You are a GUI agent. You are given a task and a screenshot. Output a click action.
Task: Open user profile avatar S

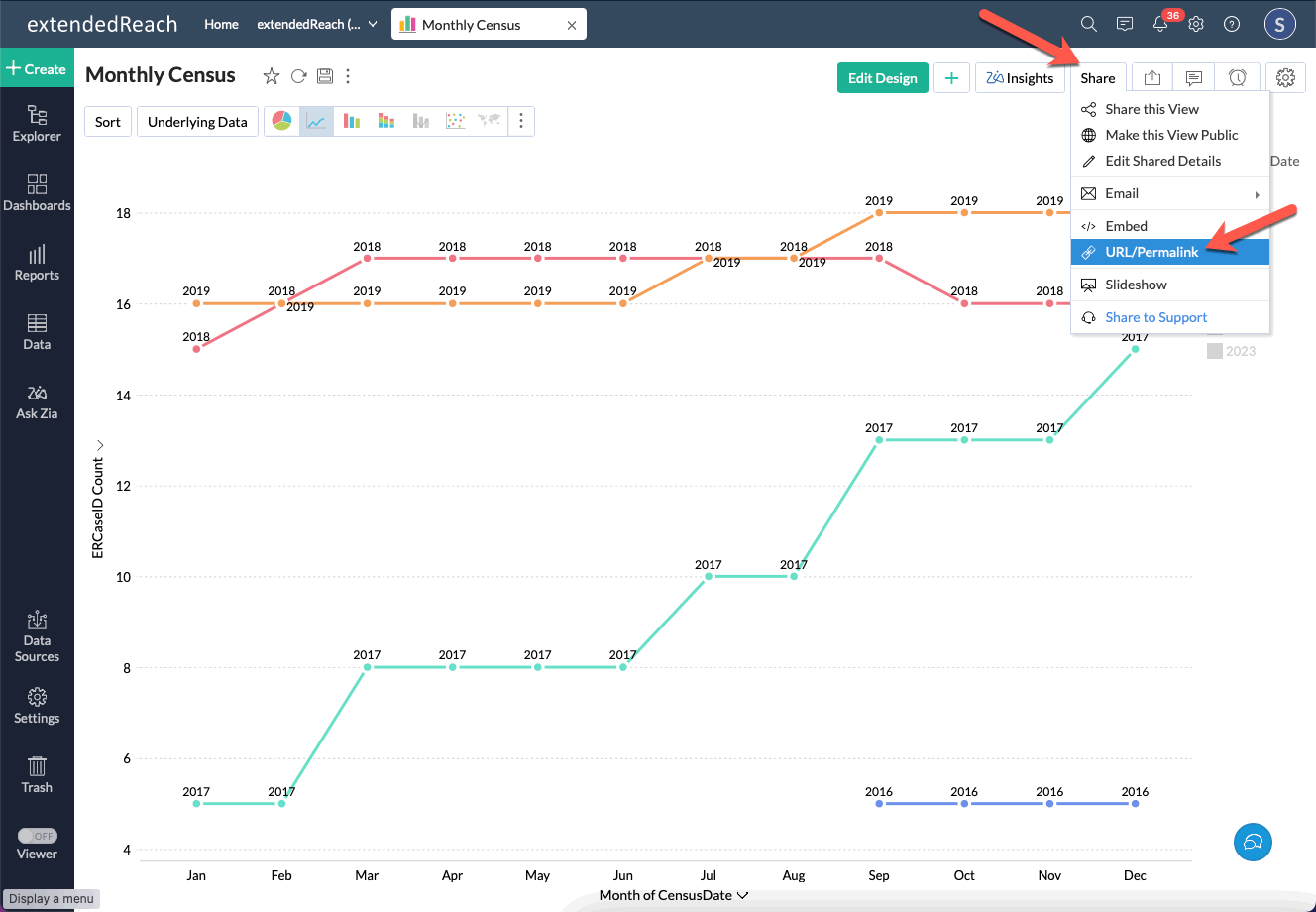pos(1279,24)
